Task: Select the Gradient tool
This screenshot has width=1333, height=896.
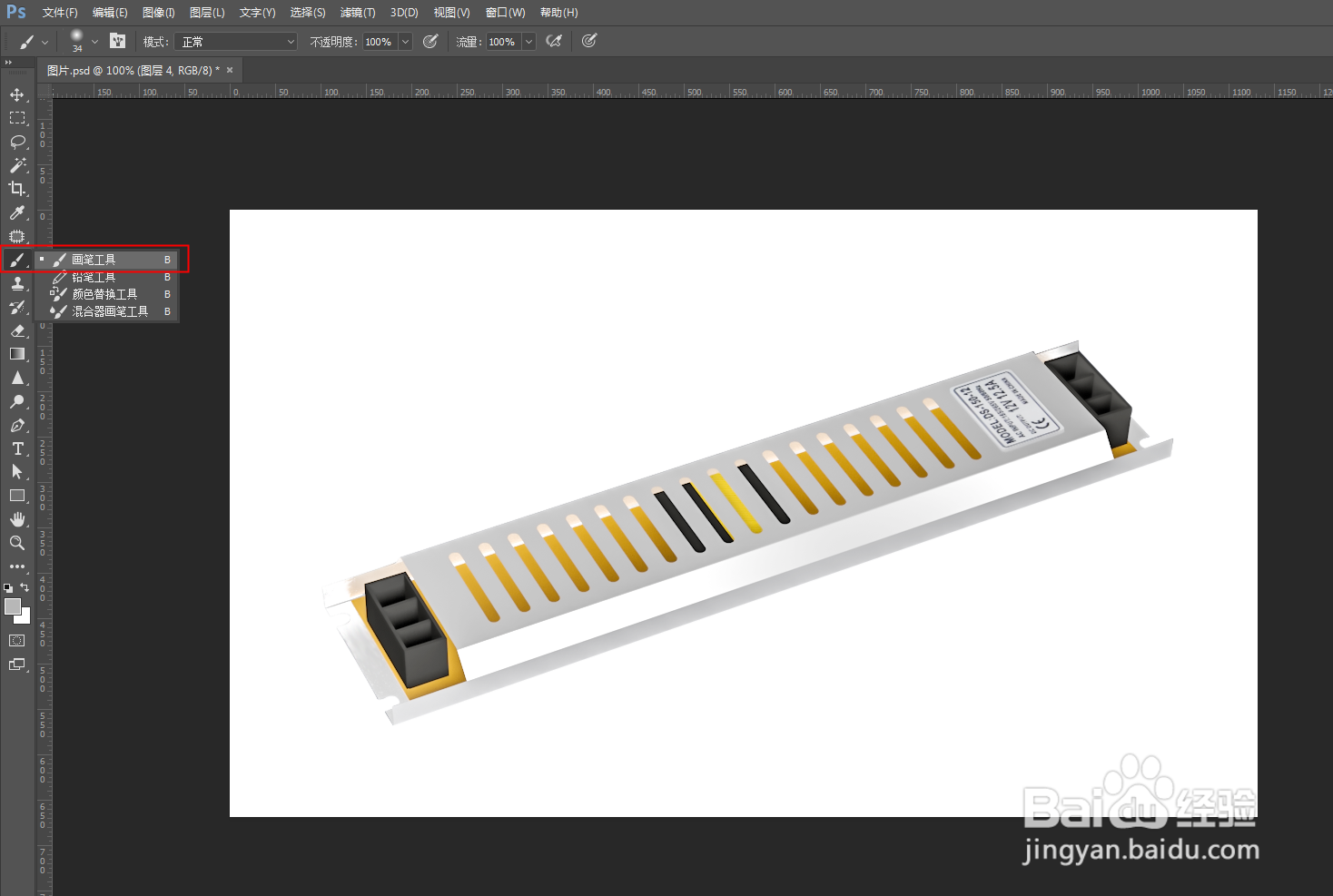Action: coord(17,354)
